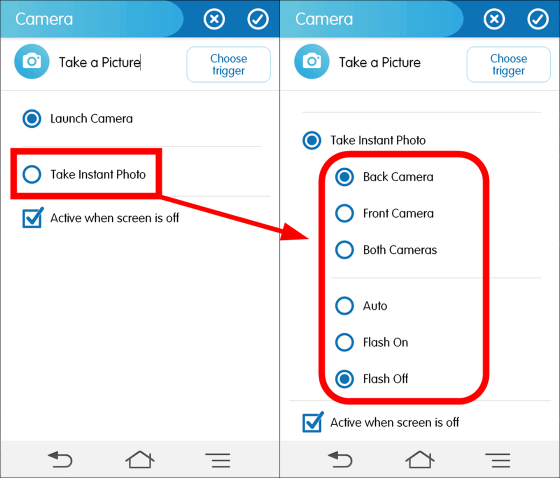The height and width of the screenshot is (478, 560).
Task: Tap the home navigation icon on left screen
Action: 140,459
